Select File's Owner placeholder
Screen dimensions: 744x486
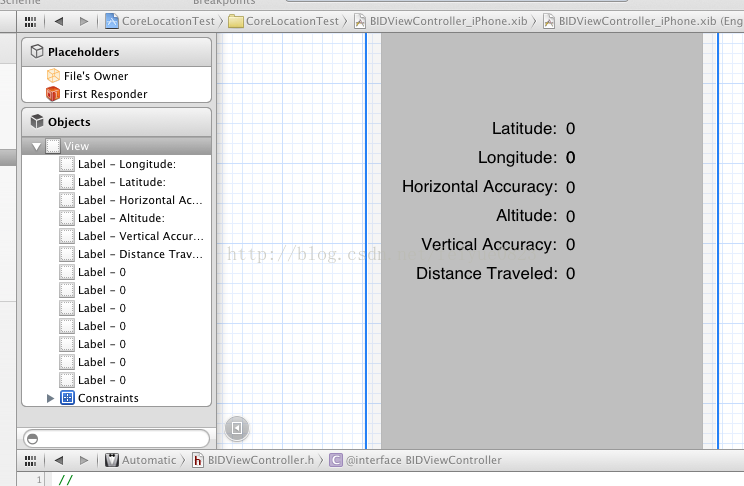[96, 76]
